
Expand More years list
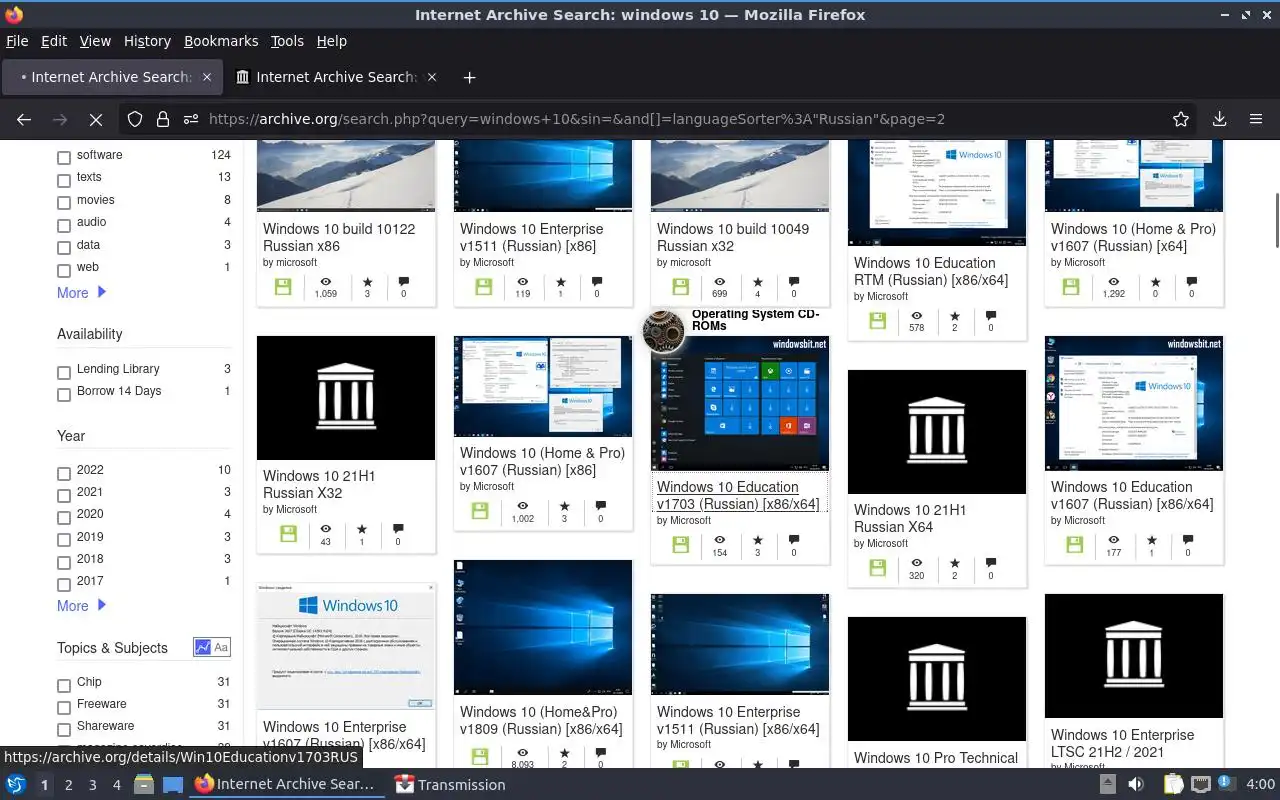81,606
